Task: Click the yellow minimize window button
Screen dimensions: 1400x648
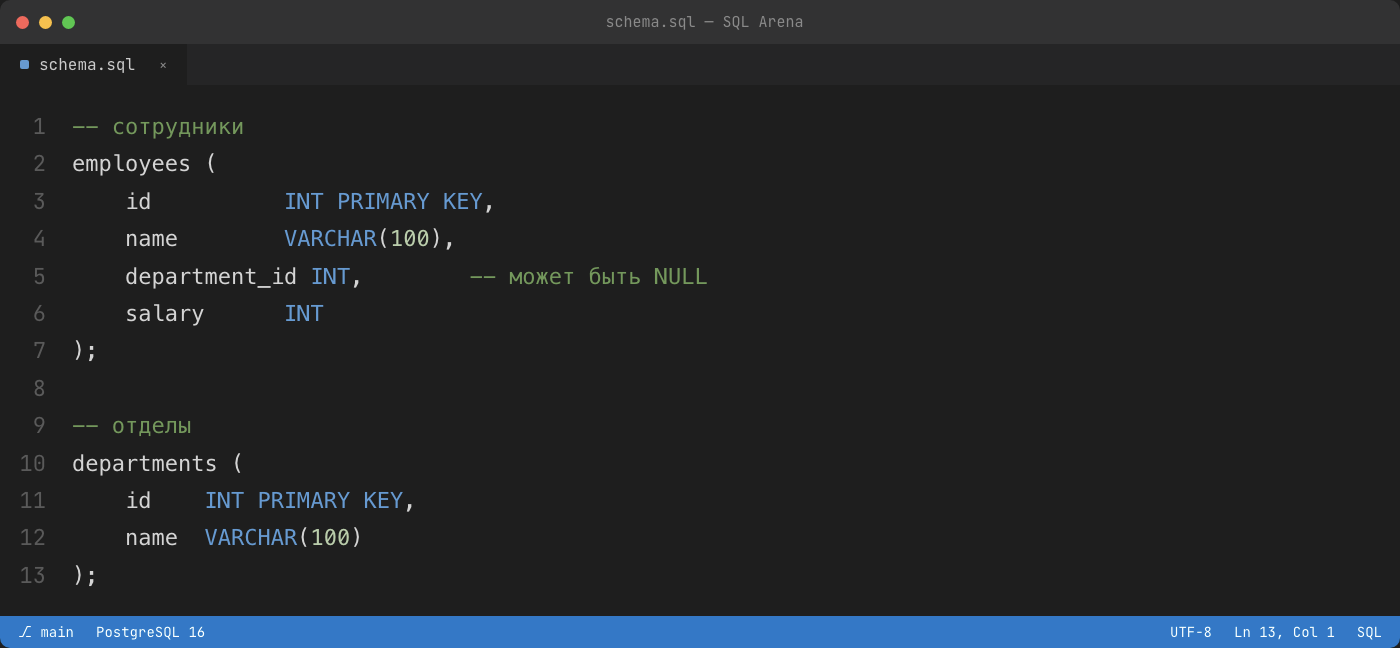Action: (45, 22)
